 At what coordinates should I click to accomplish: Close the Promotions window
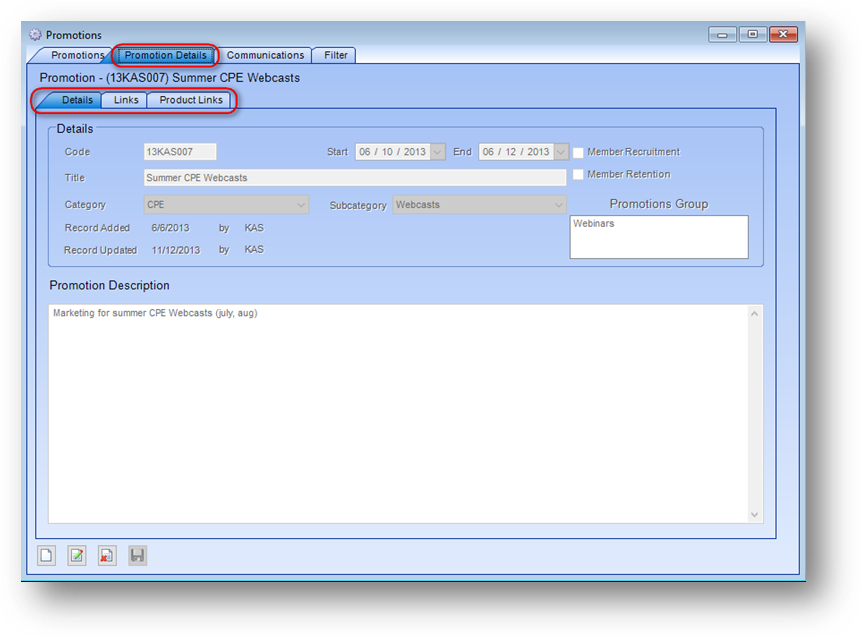[783, 35]
